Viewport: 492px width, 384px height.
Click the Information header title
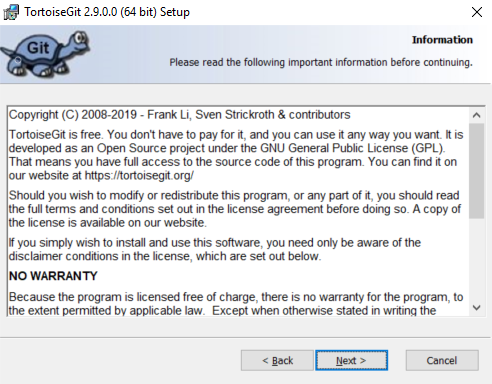[x=442, y=40]
